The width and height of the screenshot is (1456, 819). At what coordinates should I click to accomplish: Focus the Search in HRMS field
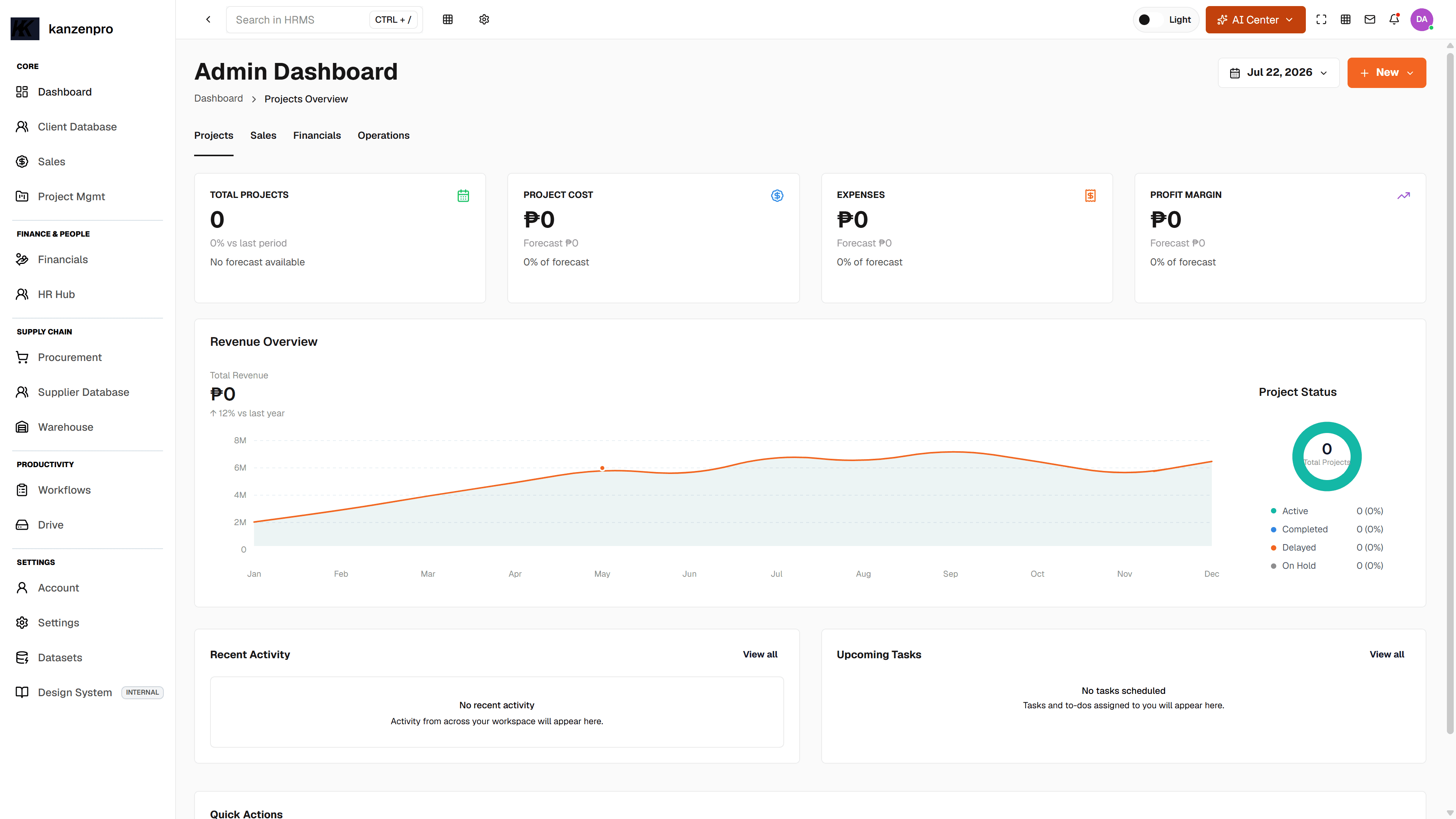click(325, 19)
